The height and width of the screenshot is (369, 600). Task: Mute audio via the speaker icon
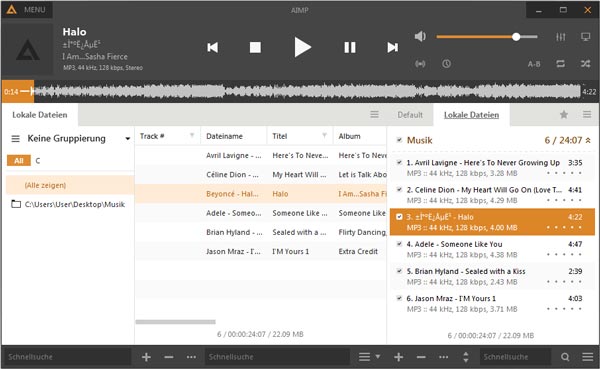pyautogui.click(x=420, y=37)
